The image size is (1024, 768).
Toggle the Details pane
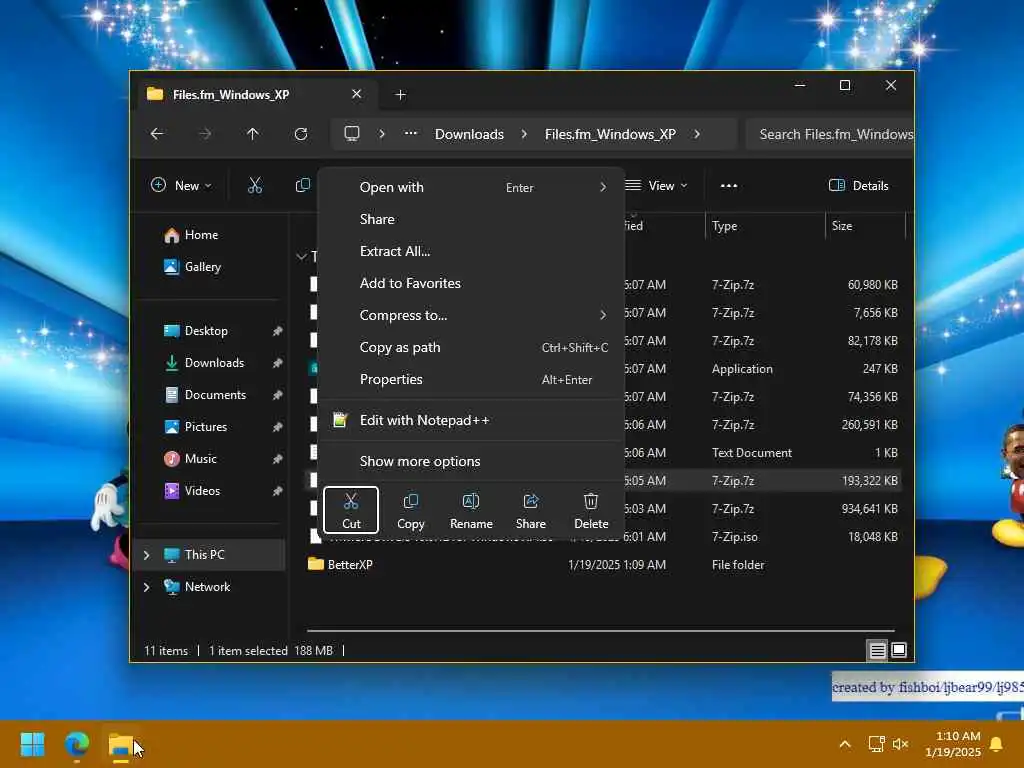[x=858, y=185]
